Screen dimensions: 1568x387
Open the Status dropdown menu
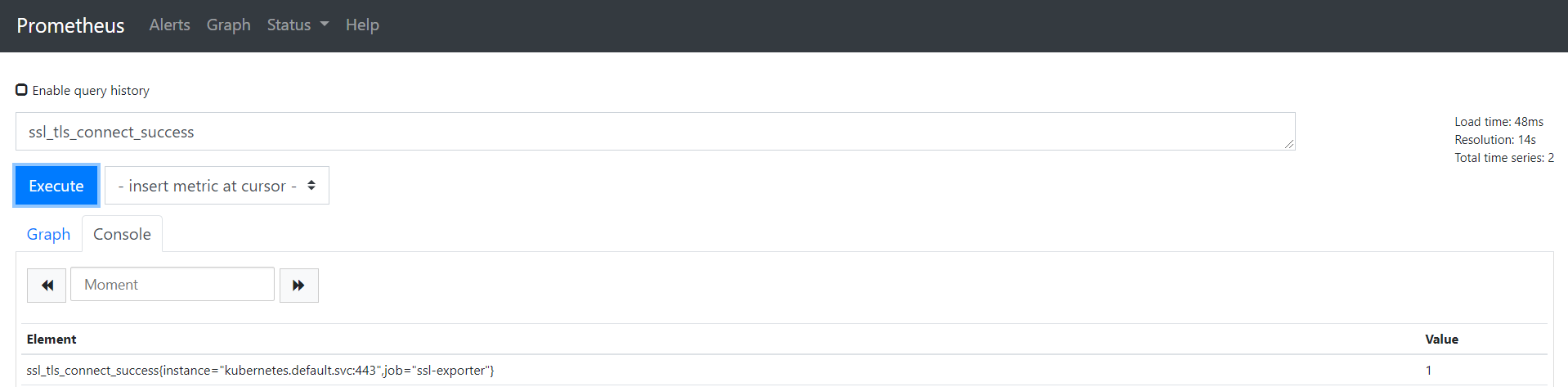pos(298,25)
